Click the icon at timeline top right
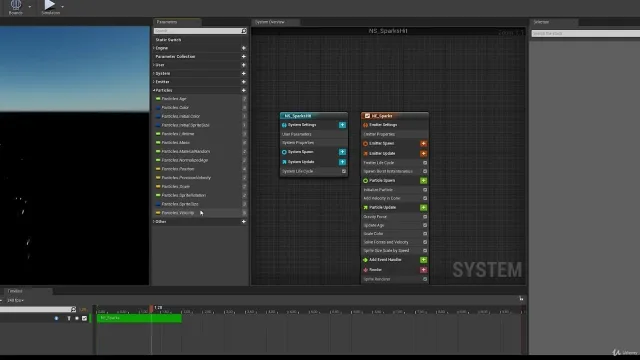 521,299
